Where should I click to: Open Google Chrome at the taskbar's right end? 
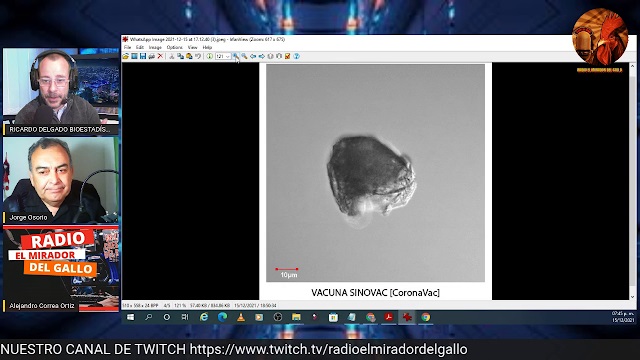click(426, 317)
